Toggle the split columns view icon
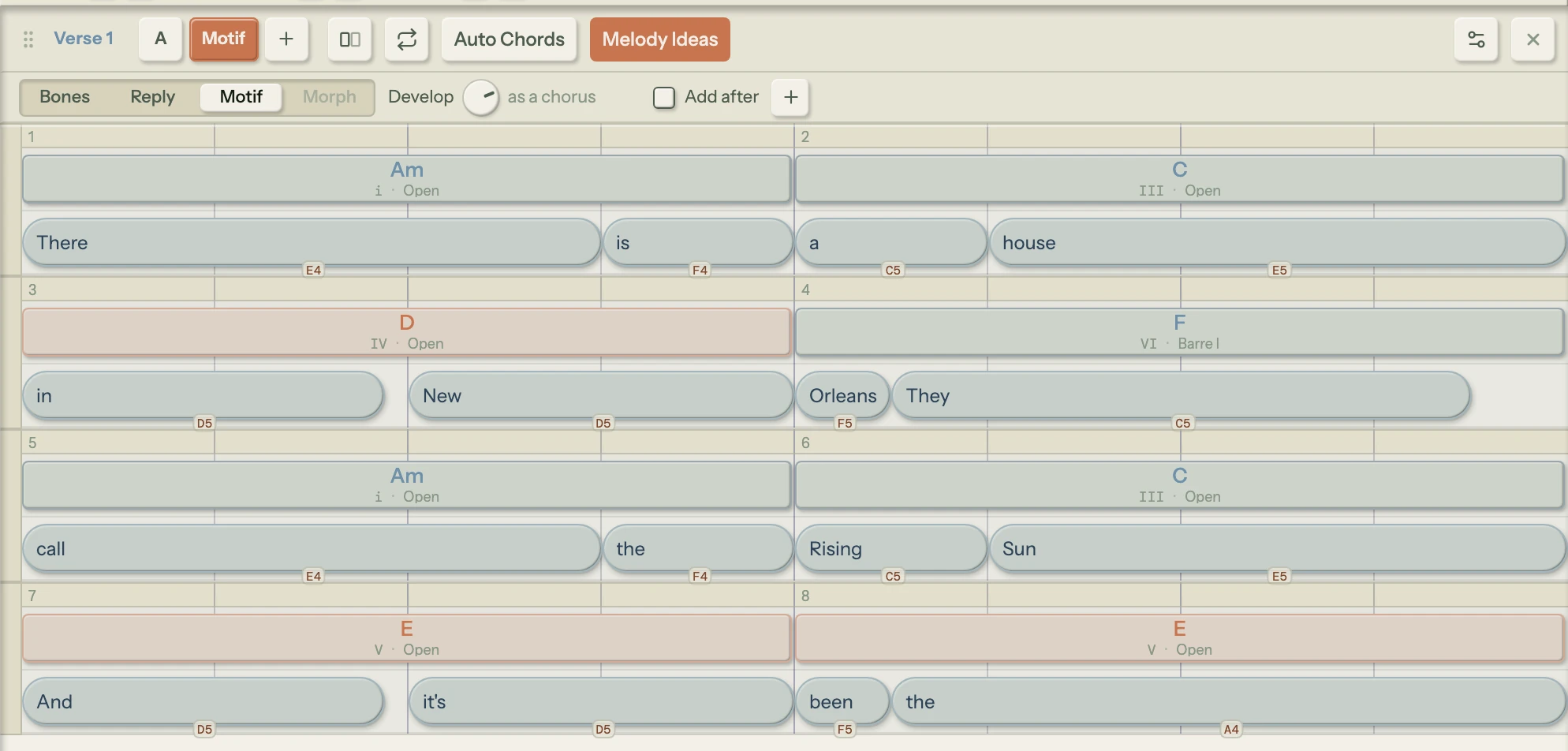 [349, 39]
